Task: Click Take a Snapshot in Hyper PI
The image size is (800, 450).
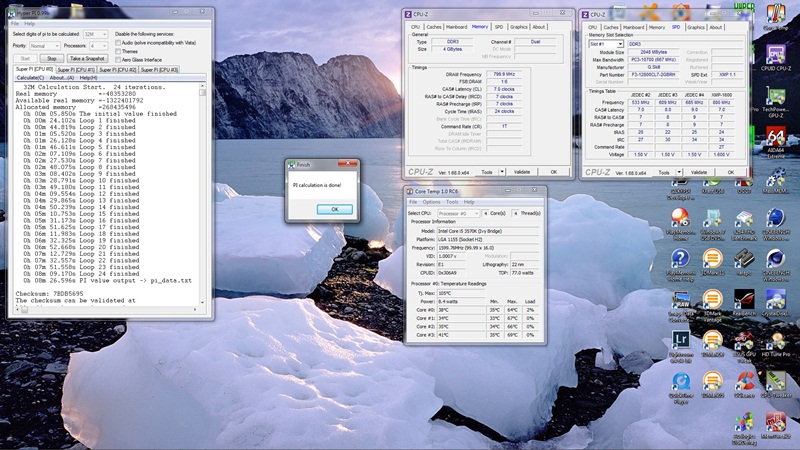Action: point(87,59)
